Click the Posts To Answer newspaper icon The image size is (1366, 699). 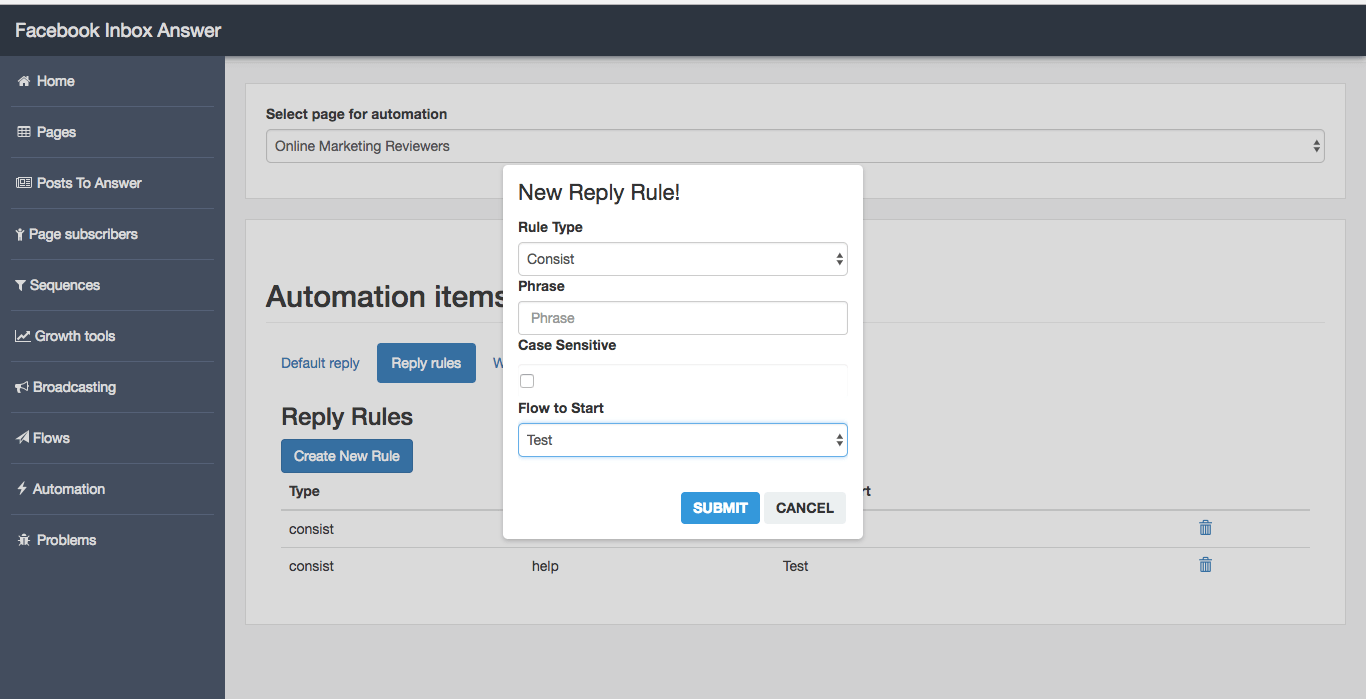pyautogui.click(x=24, y=183)
